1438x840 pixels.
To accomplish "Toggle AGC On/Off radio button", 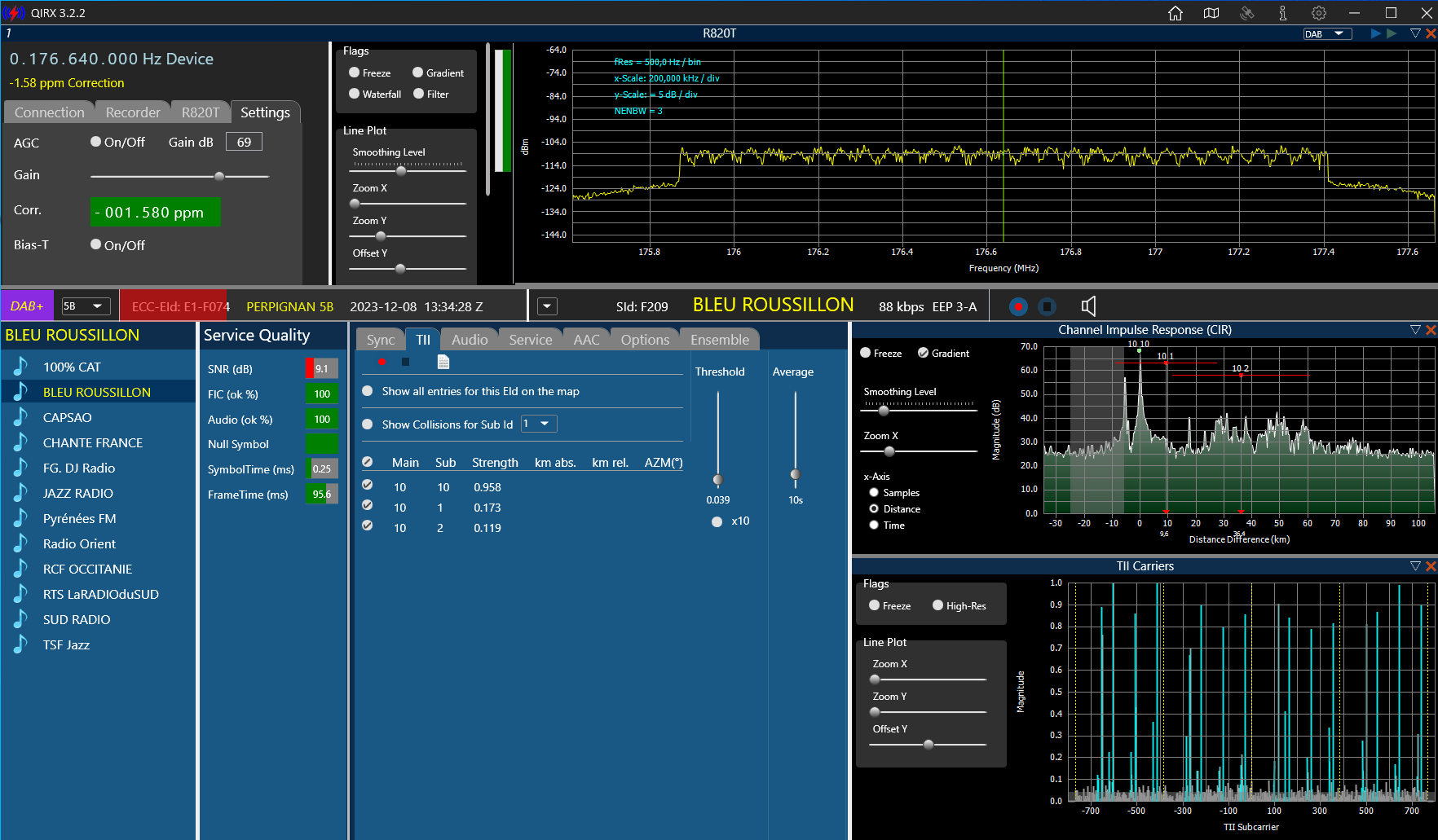I will pyautogui.click(x=96, y=142).
